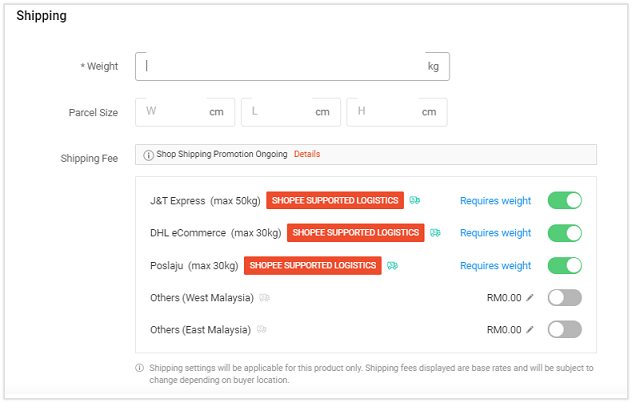Click info icon beside Shop Shipping Promotion

tap(148, 155)
